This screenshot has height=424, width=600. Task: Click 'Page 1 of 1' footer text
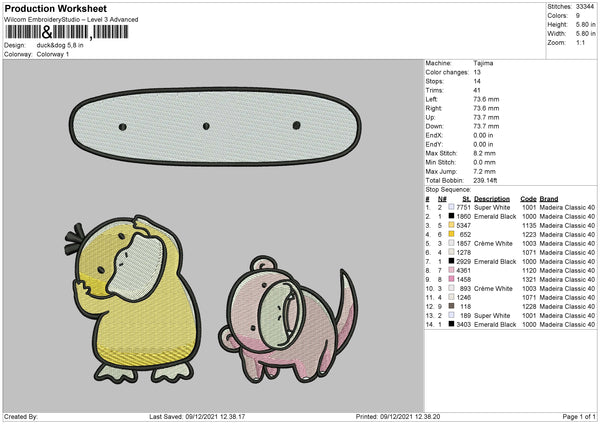579,416
